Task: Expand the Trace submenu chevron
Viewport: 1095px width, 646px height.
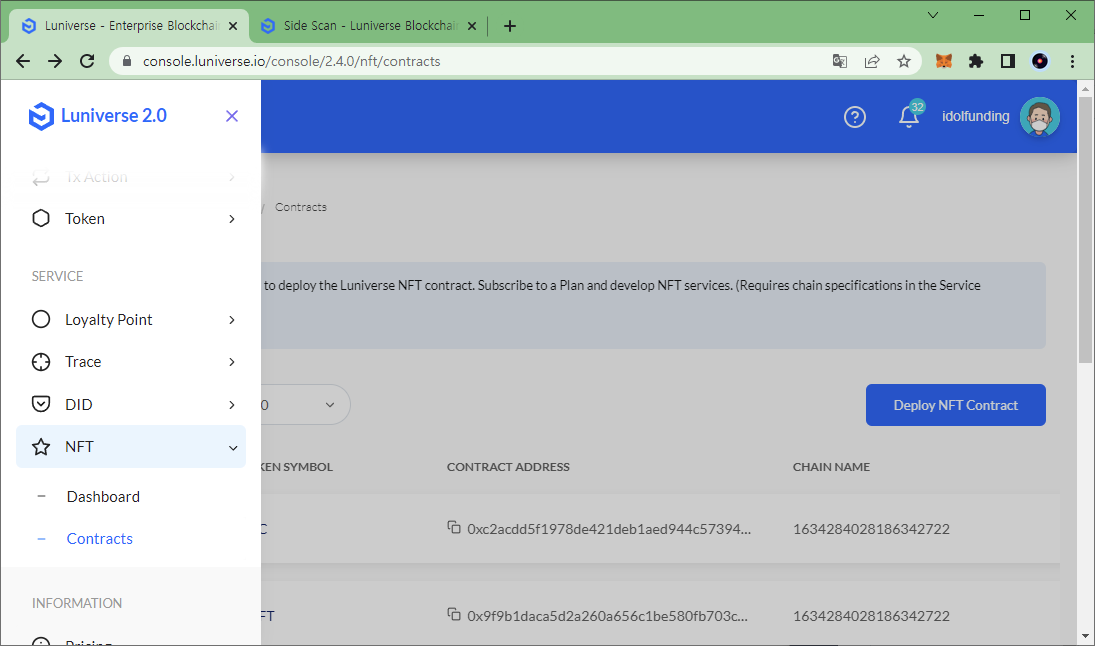Action: point(232,362)
